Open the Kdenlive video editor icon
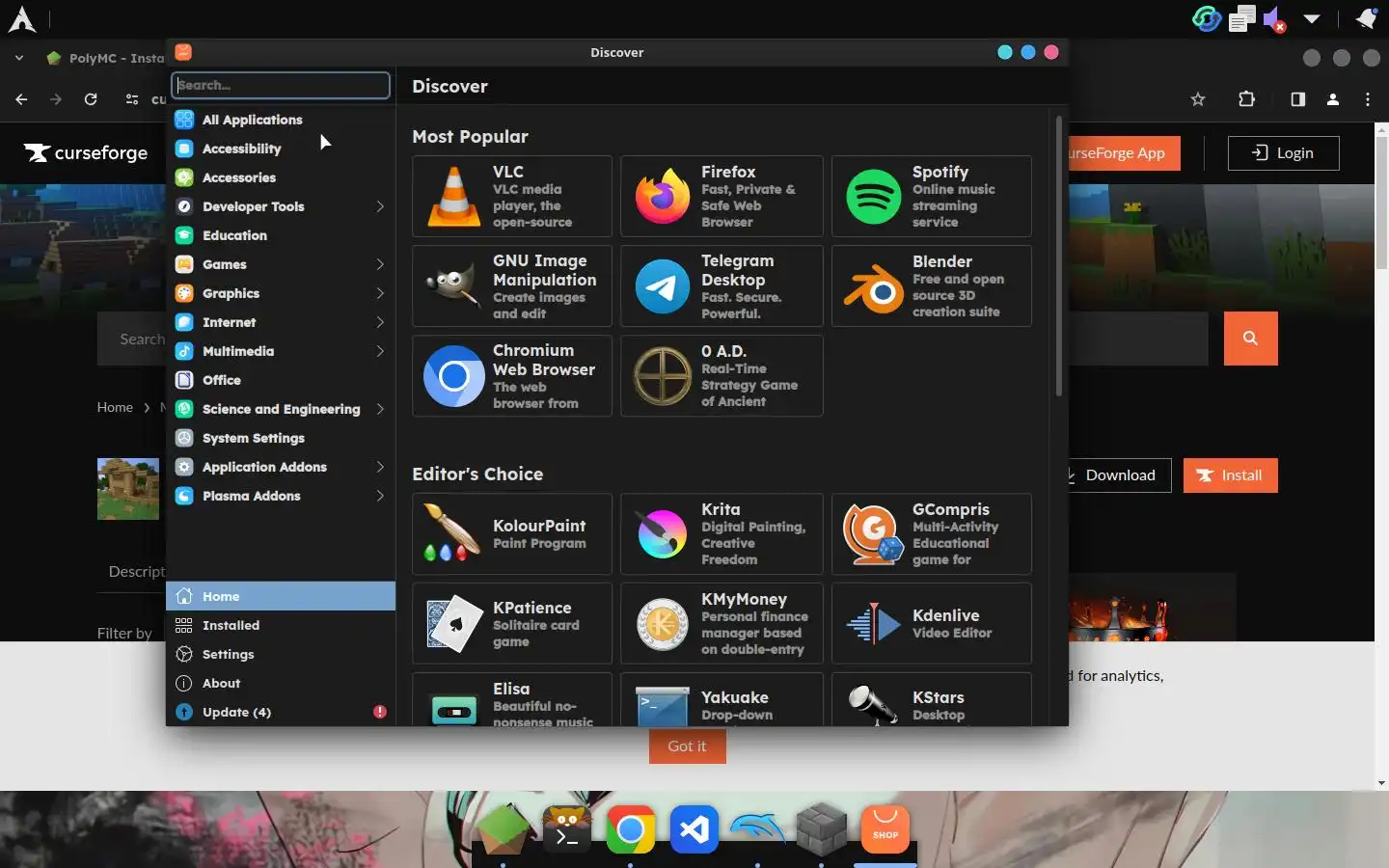Image resolution: width=1389 pixels, height=868 pixels. click(873, 624)
